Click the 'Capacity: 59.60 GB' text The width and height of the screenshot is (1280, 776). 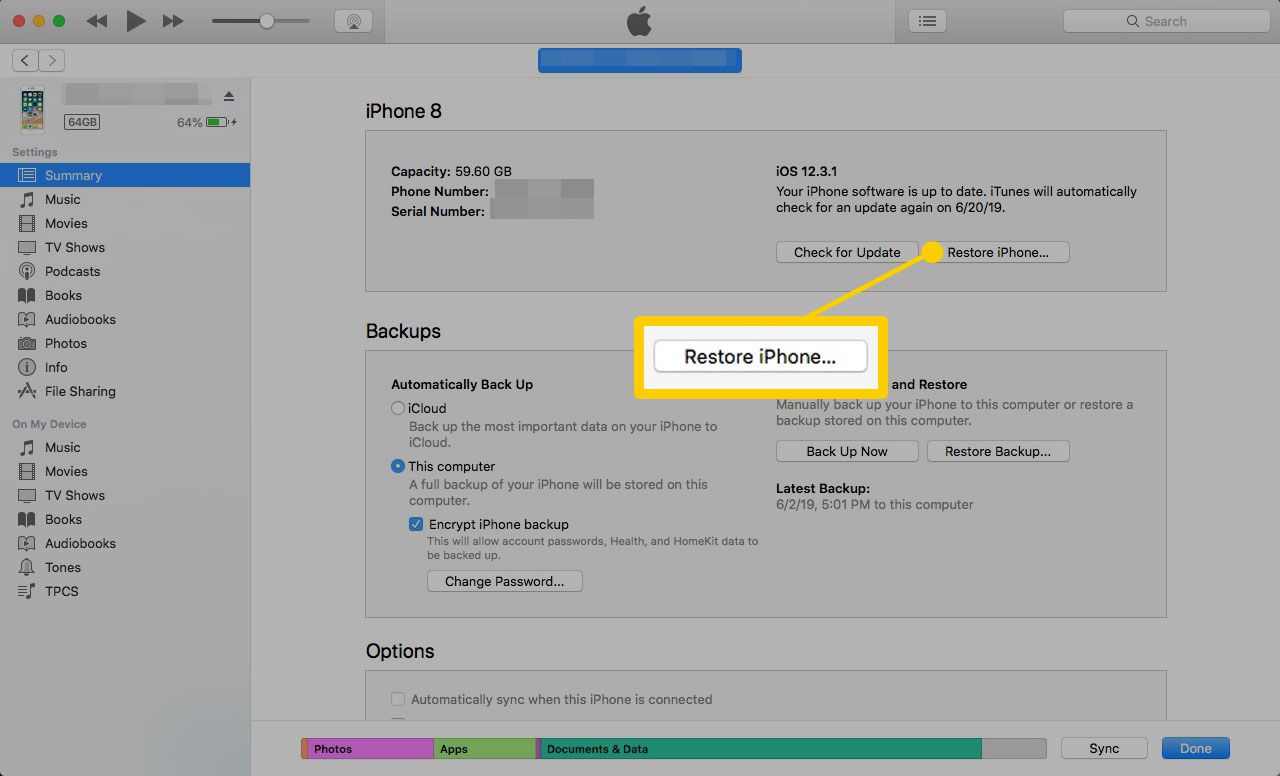coord(451,171)
